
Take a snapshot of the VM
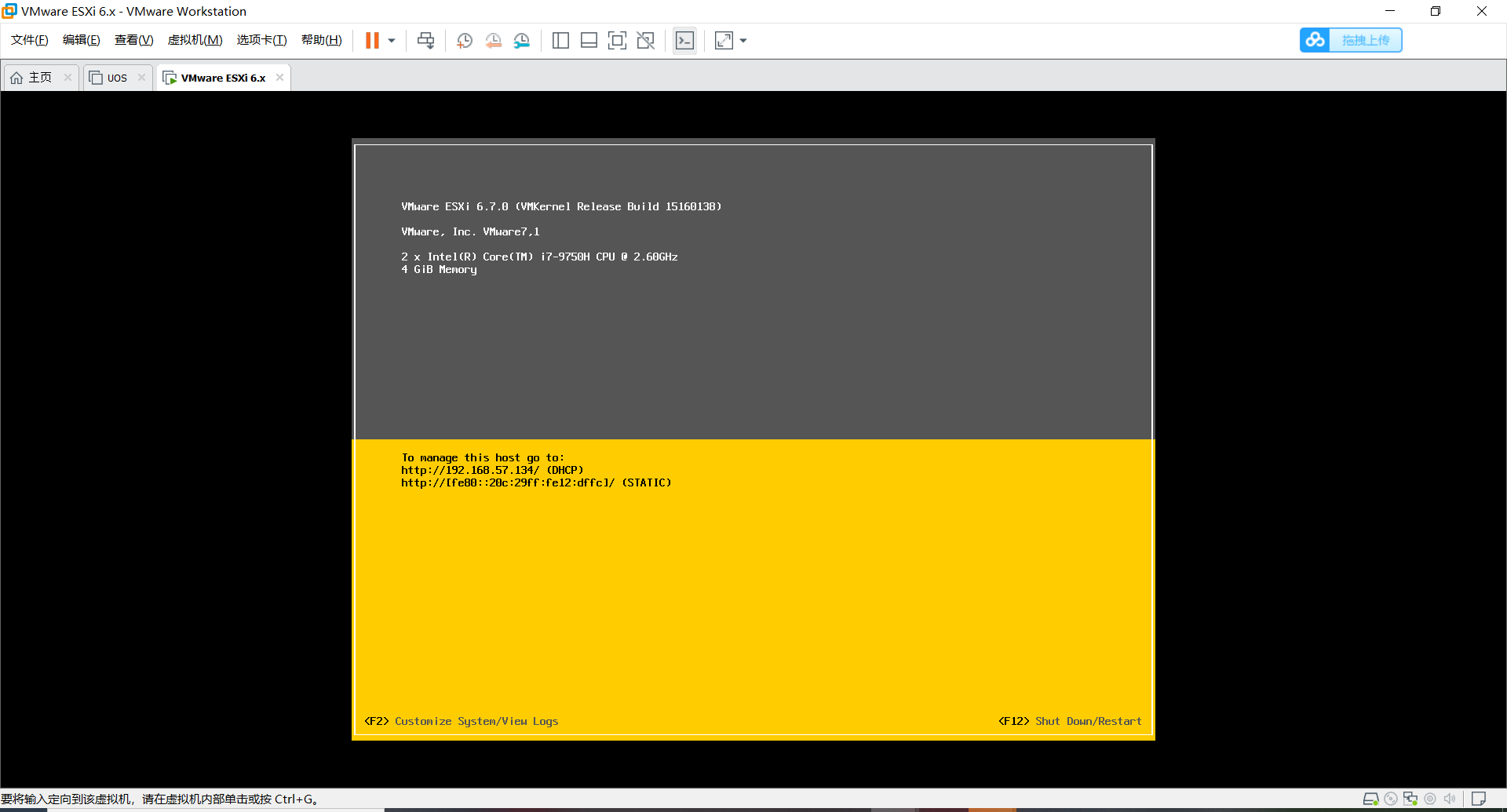(x=465, y=40)
